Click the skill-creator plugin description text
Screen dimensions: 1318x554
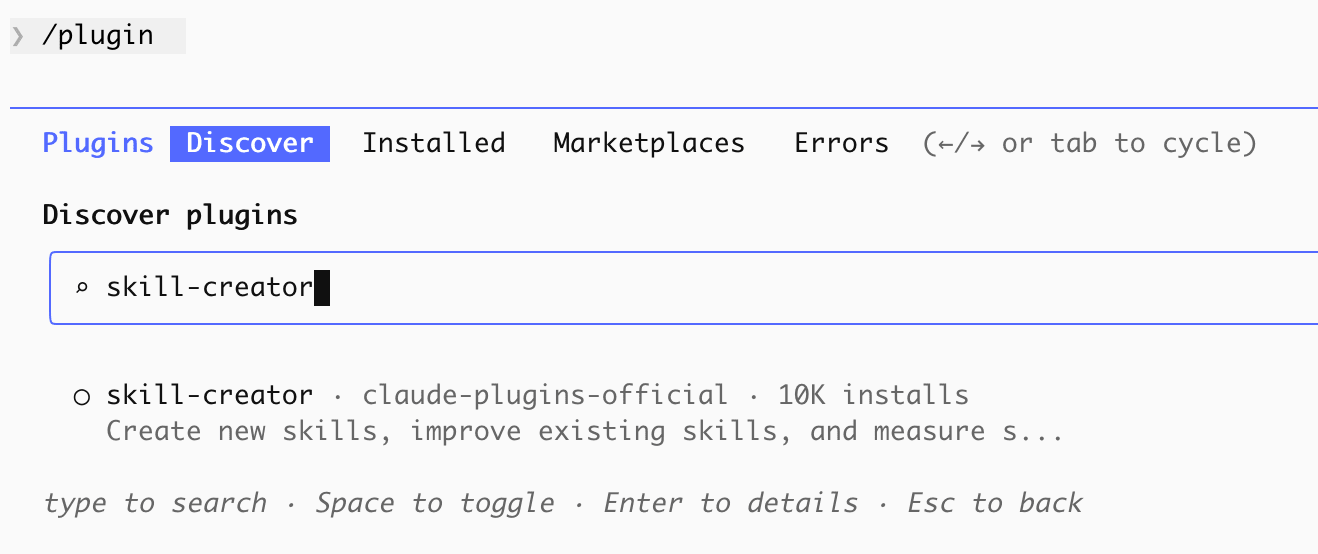coord(584,432)
